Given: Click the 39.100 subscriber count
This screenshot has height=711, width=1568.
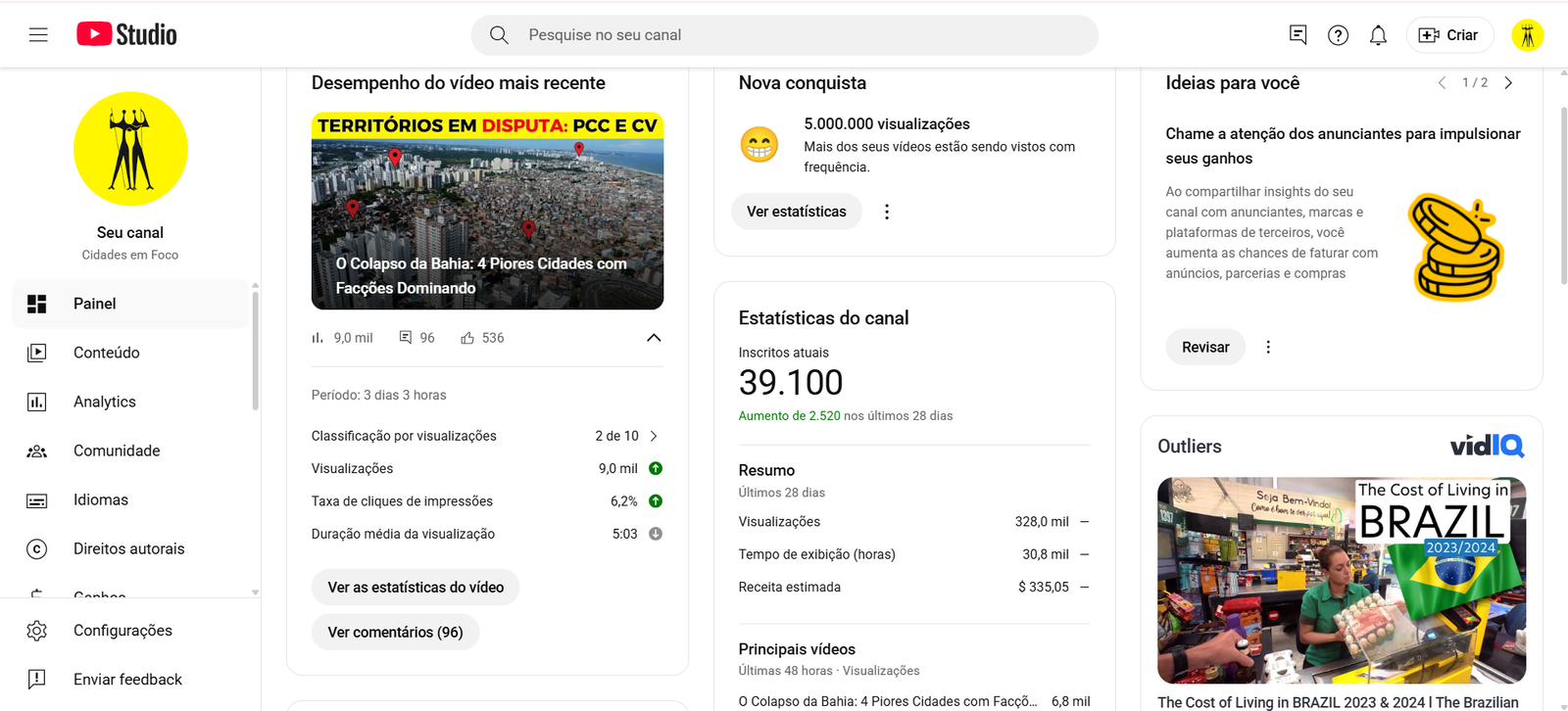Looking at the screenshot, I should (x=791, y=382).
